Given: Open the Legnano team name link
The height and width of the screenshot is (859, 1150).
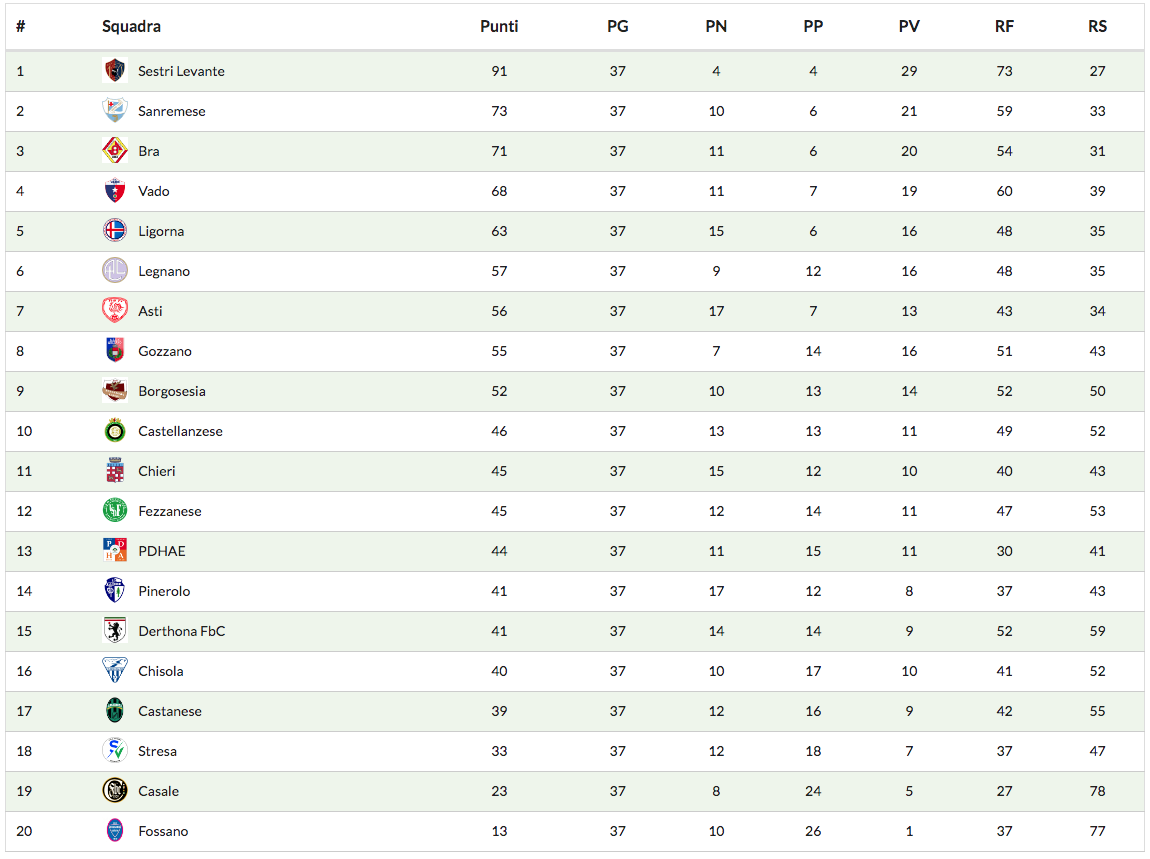Looking at the screenshot, I should [x=164, y=271].
